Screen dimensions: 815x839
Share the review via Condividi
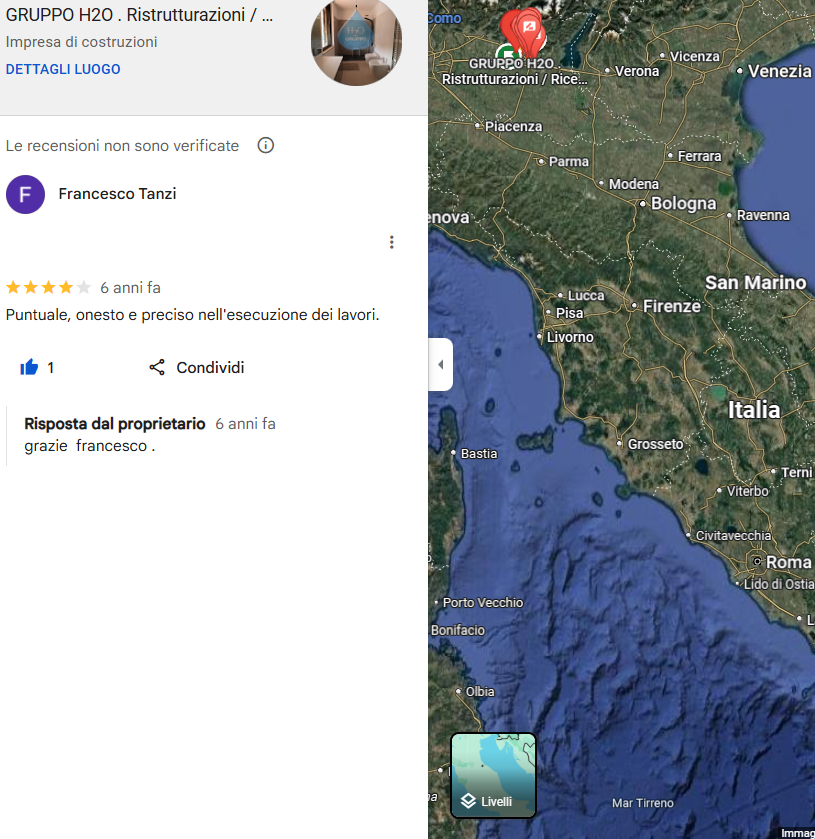(x=196, y=368)
